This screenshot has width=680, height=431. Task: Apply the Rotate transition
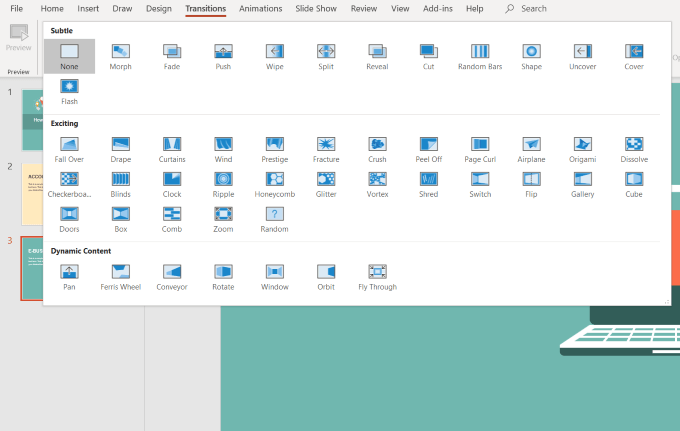(223, 277)
